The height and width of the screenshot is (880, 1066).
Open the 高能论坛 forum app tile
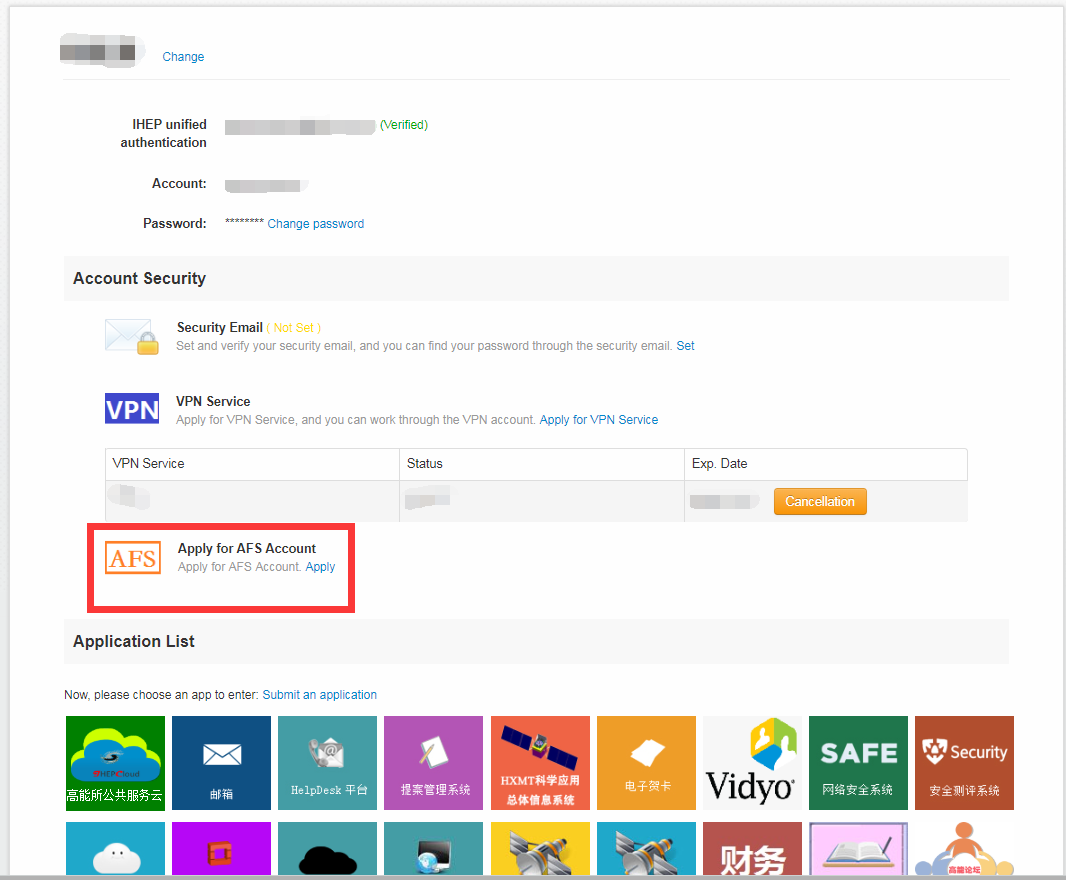tap(964, 849)
